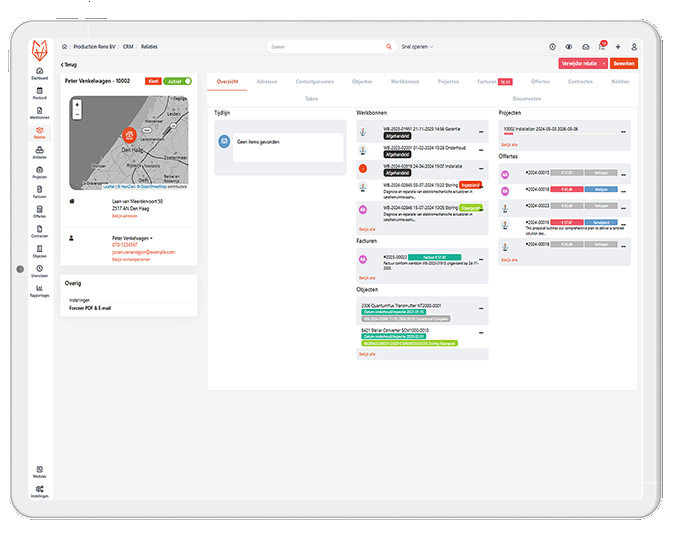Zoom in on the map

click(x=78, y=104)
